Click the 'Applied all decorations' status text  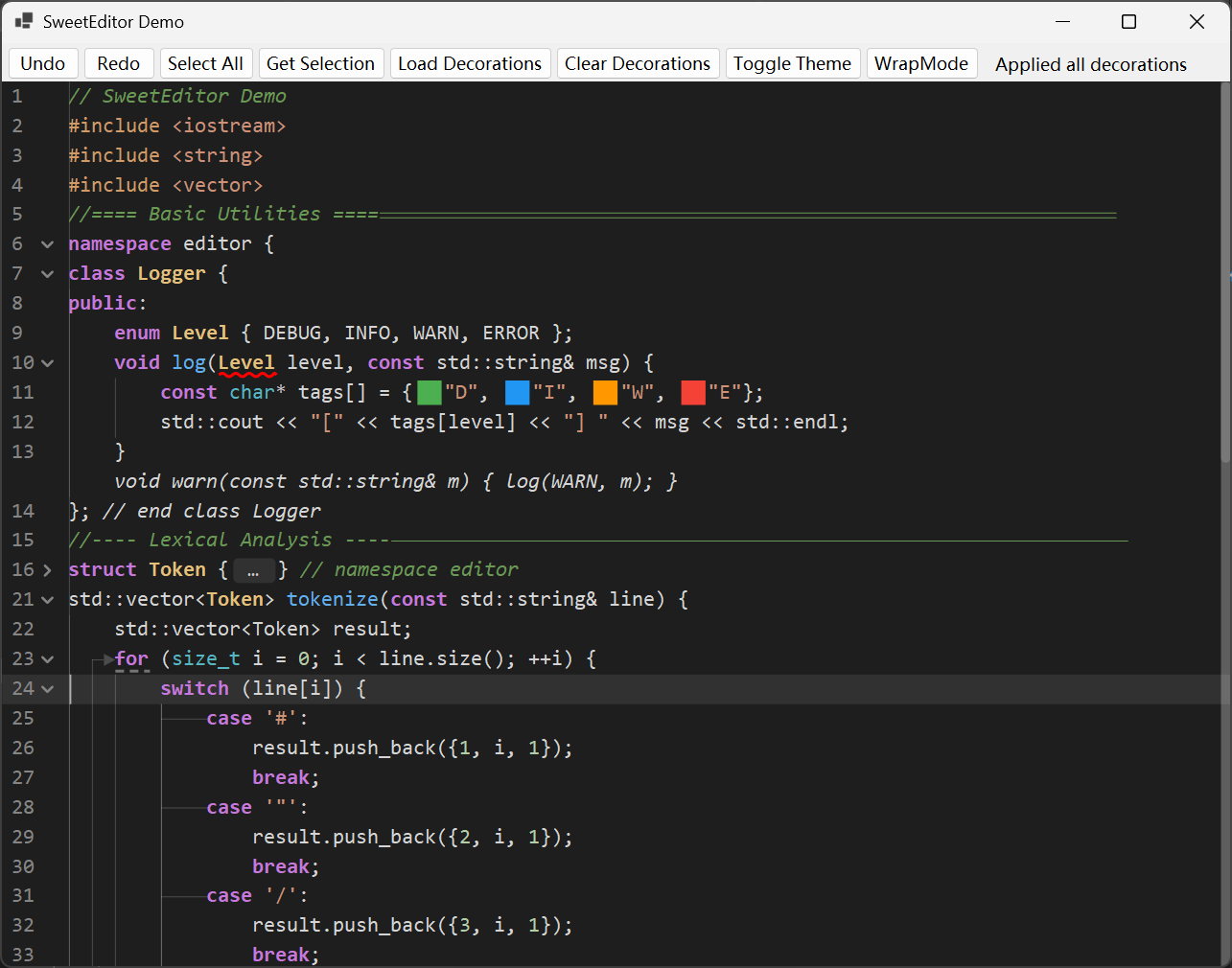(1090, 64)
